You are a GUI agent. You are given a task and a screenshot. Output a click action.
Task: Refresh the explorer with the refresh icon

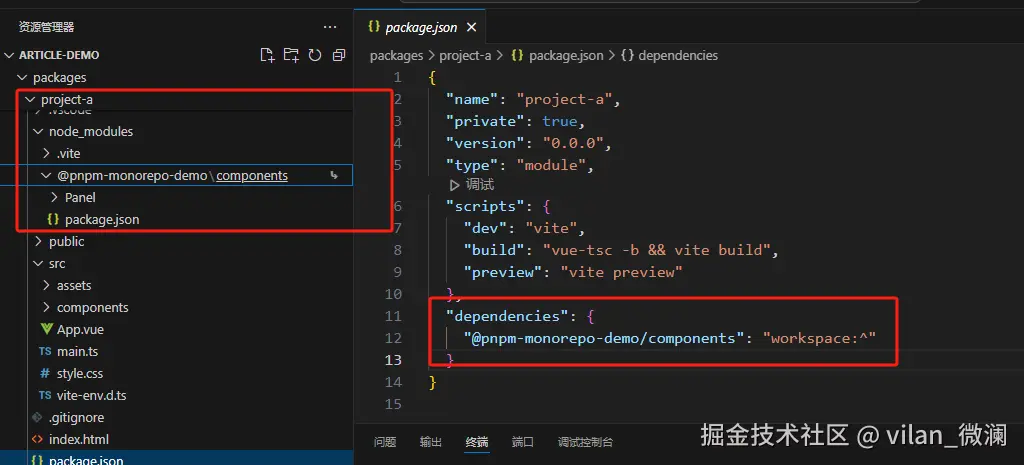click(x=315, y=55)
